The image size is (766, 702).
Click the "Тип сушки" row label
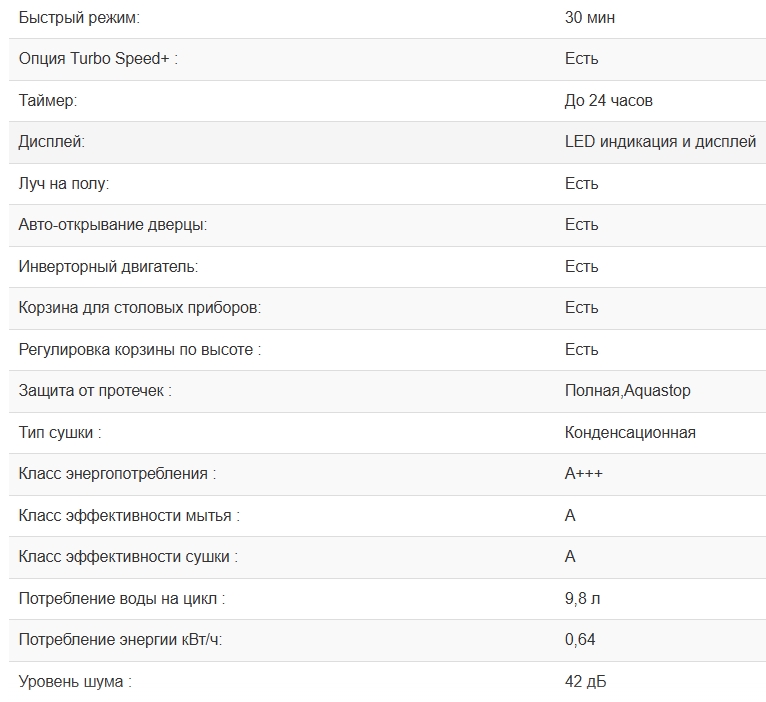click(x=60, y=433)
